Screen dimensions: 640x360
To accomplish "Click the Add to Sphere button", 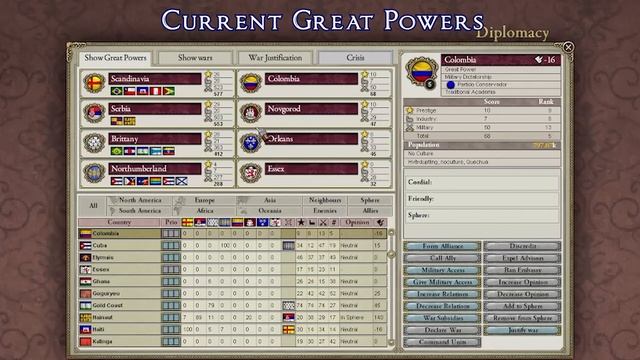I will [522, 306].
